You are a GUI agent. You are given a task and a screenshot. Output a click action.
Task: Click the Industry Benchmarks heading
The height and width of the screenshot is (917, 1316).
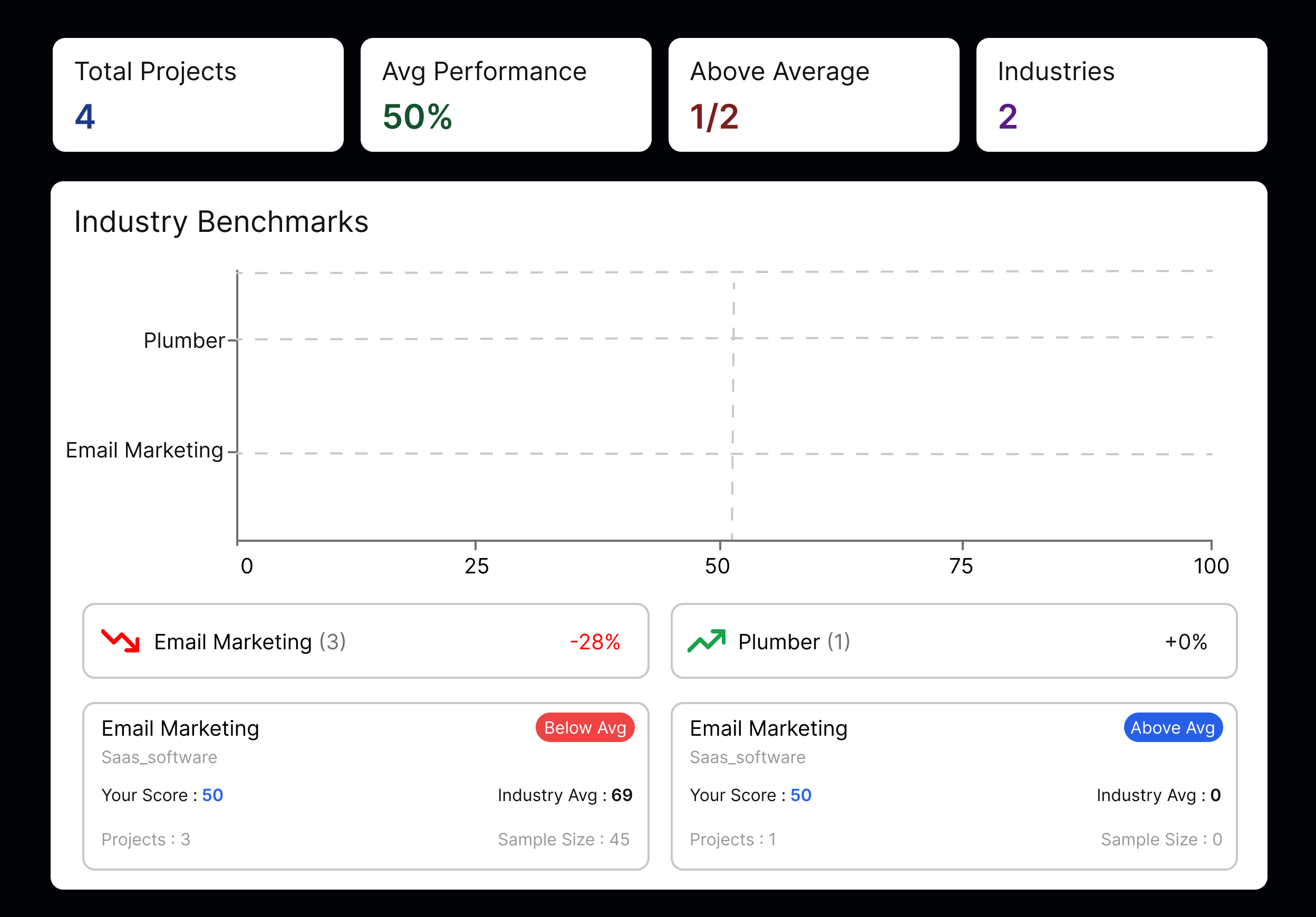pyautogui.click(x=221, y=222)
